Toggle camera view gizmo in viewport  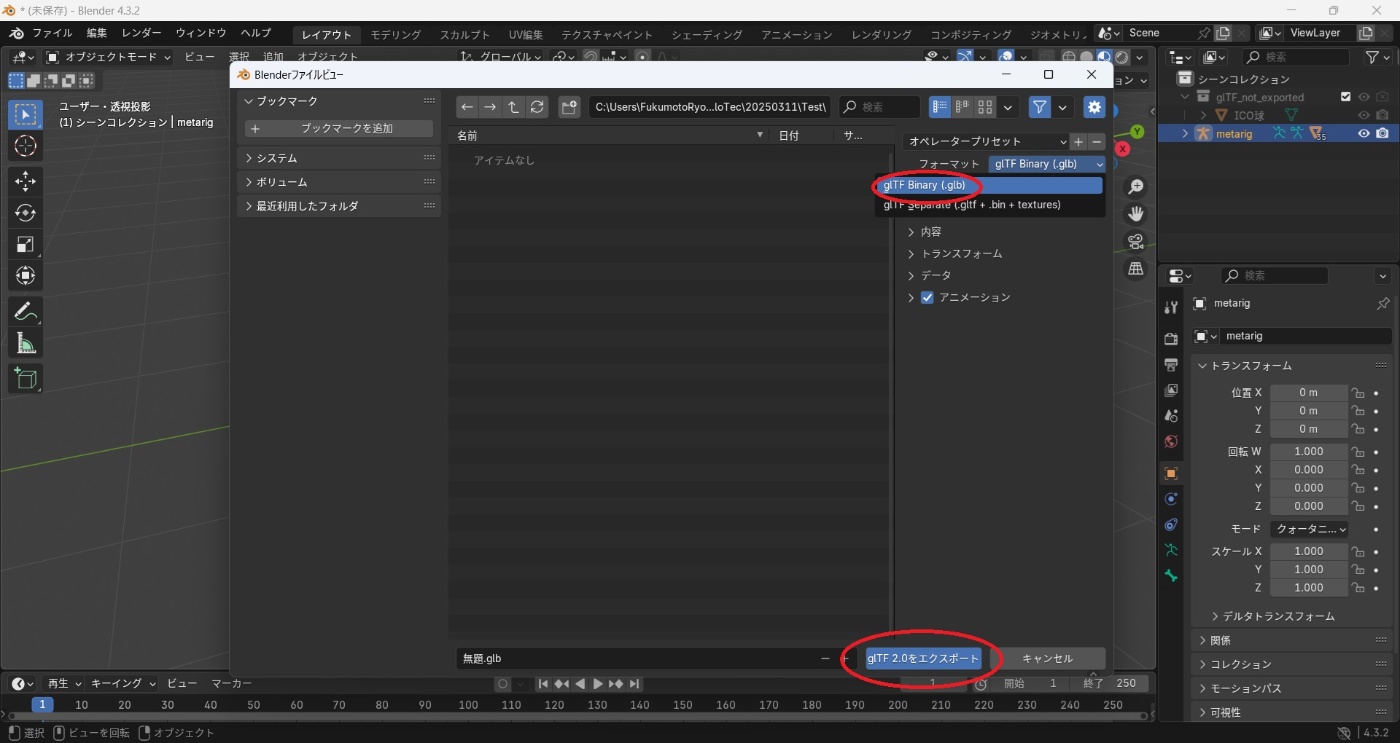[x=1135, y=241]
